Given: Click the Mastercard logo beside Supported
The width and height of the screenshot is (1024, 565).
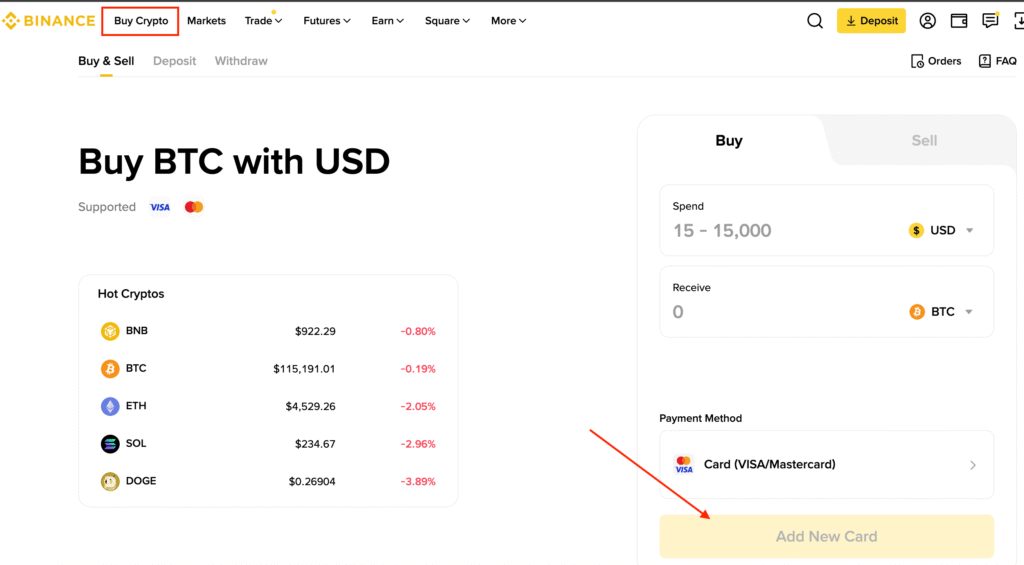Looking at the screenshot, I should click(194, 207).
